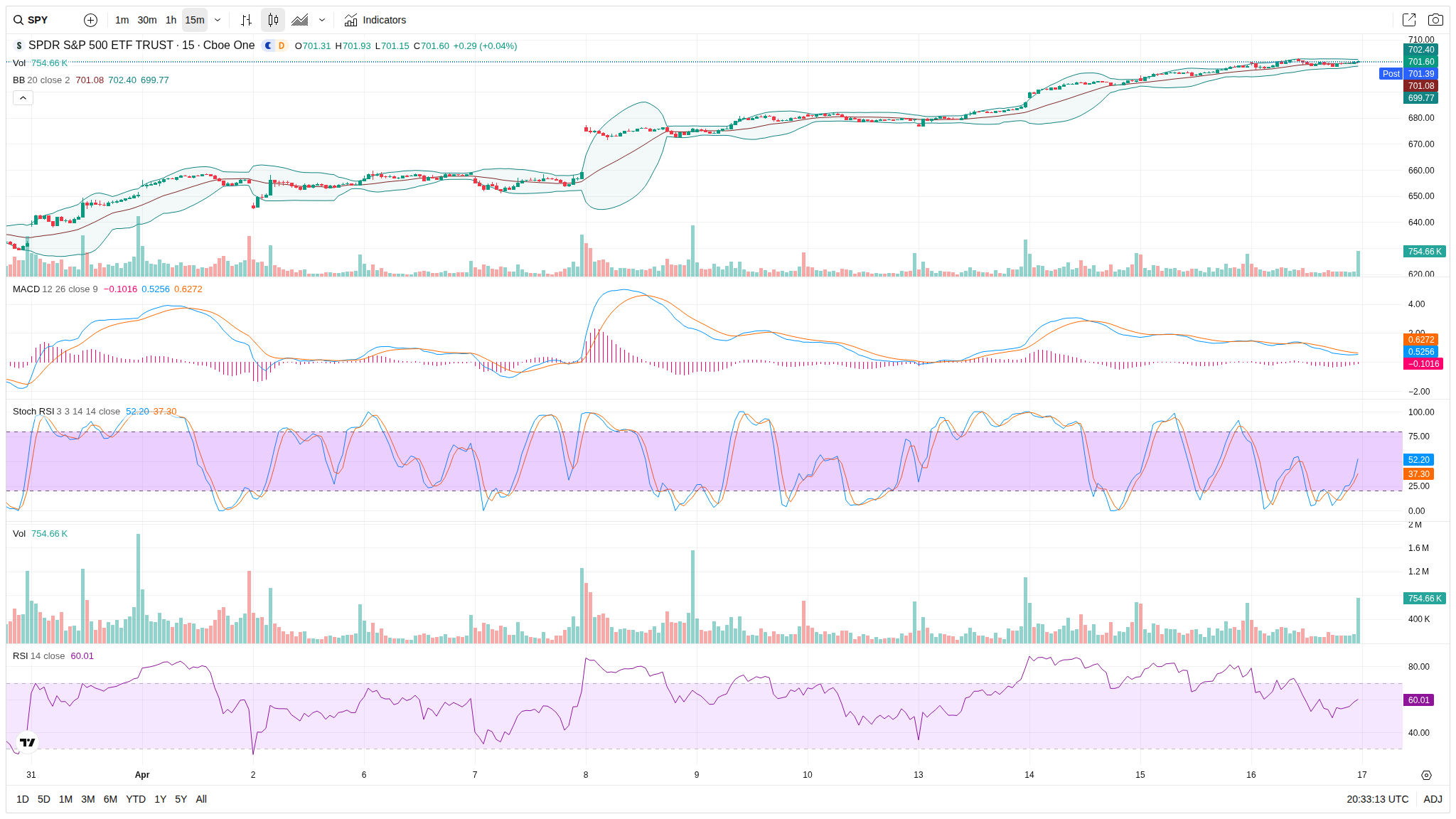Select the Area chart style icon
1456x819 pixels.
(300, 20)
